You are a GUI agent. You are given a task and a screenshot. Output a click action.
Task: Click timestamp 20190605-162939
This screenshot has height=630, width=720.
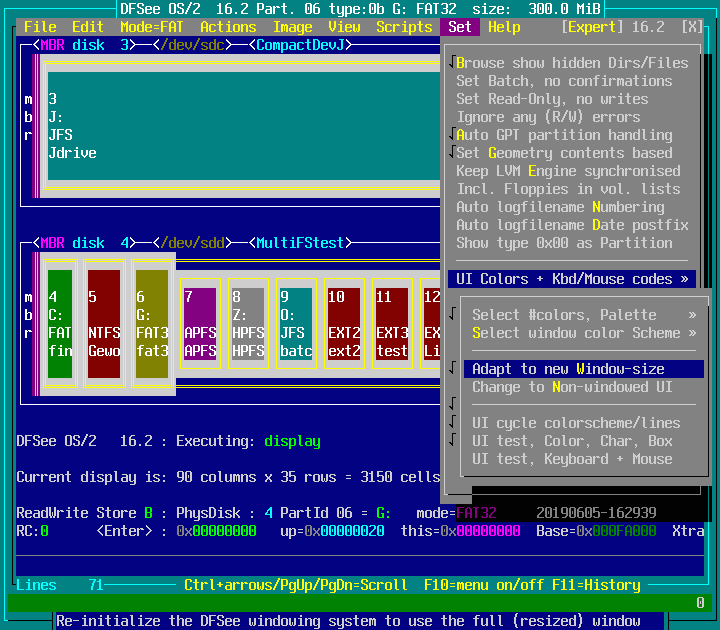coord(596,513)
